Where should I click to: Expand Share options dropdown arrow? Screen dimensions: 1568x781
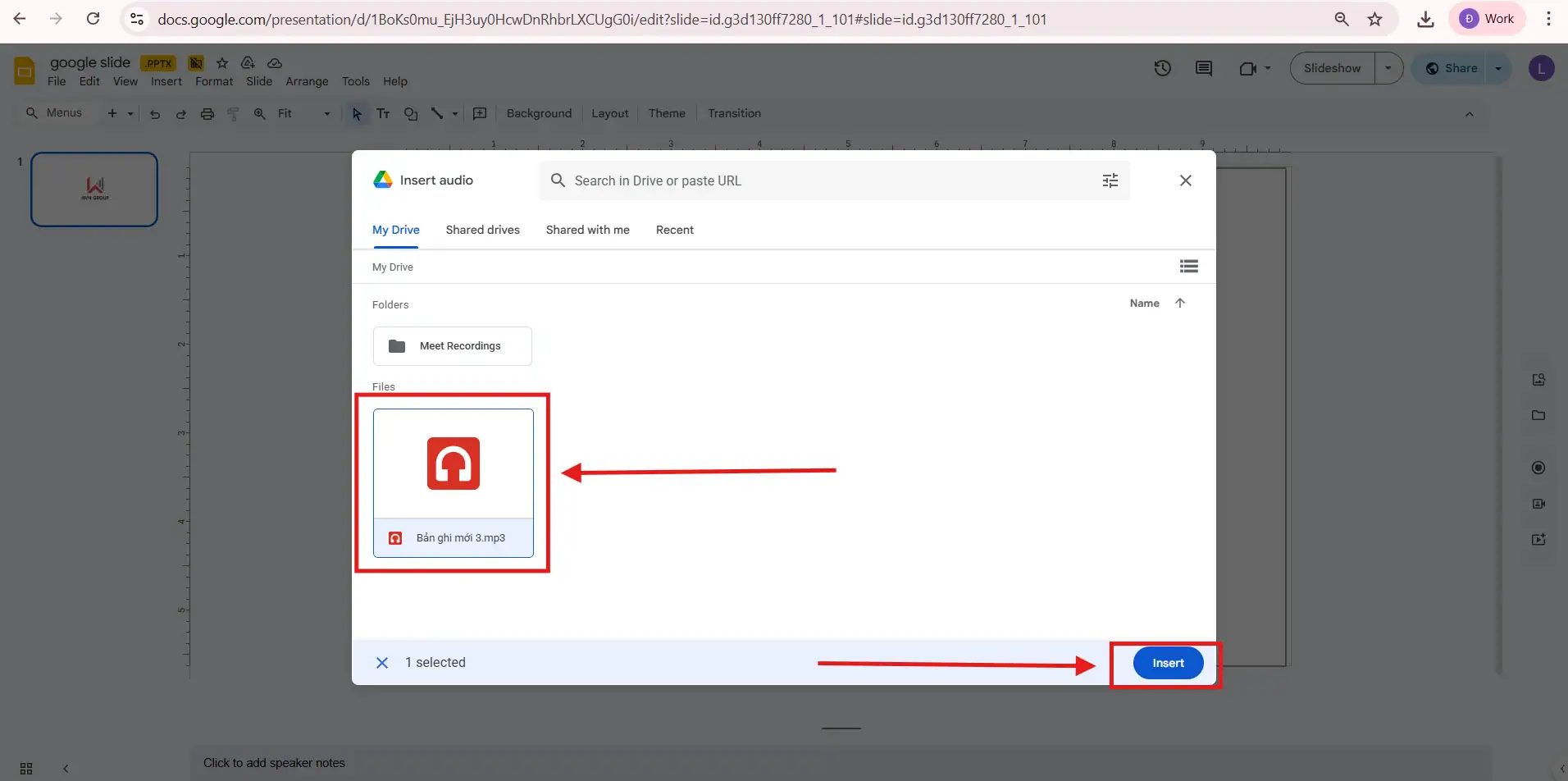pyautogui.click(x=1498, y=68)
